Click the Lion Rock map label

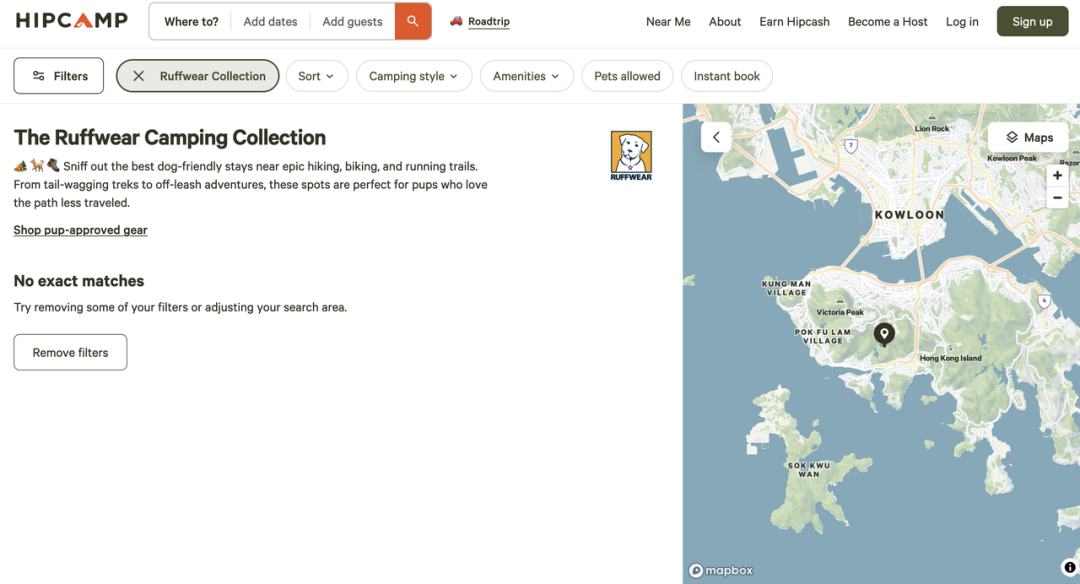(x=931, y=129)
